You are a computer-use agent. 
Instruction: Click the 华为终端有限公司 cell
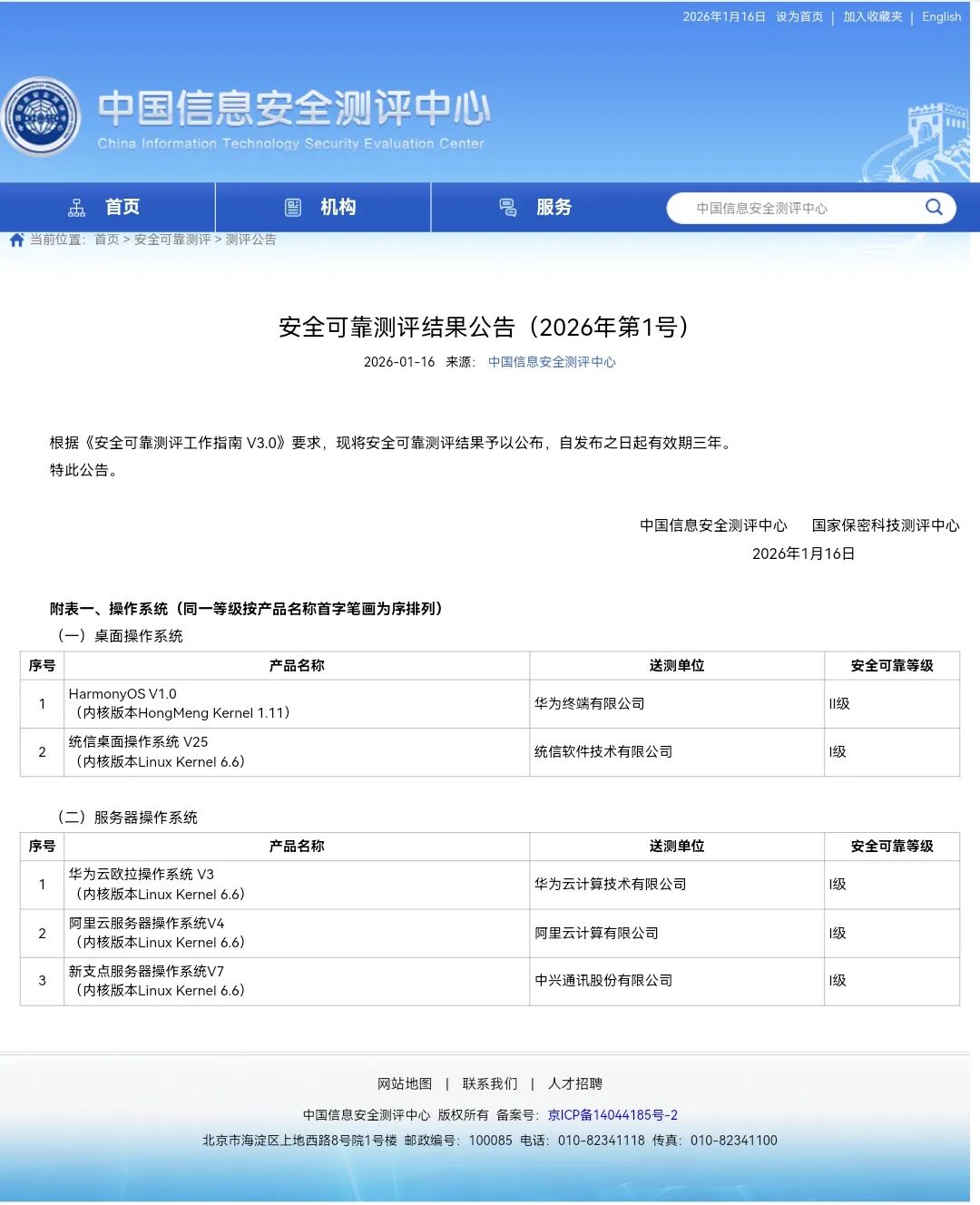pyautogui.click(x=677, y=703)
